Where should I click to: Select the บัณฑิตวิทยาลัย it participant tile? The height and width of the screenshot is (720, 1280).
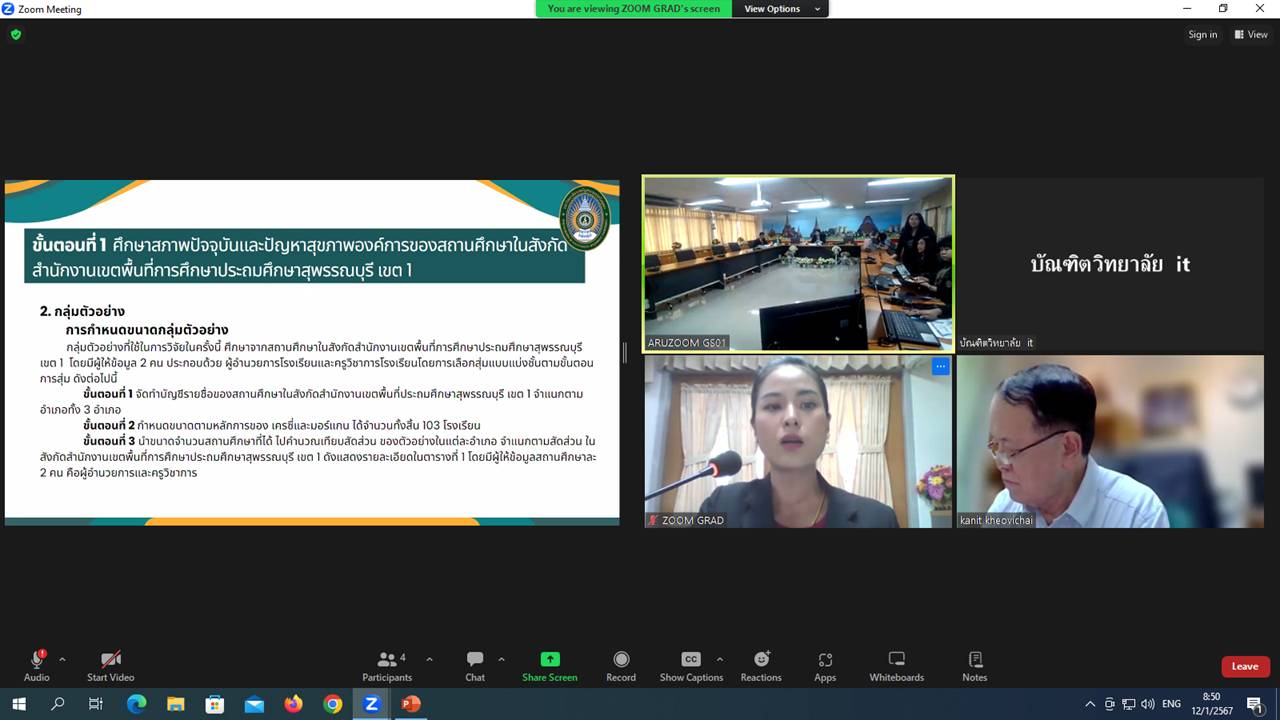click(1110, 264)
